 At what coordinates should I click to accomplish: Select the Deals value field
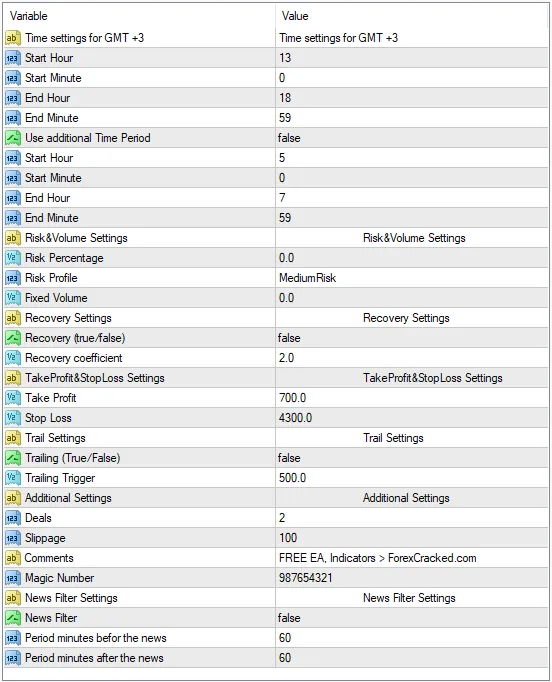pos(411,518)
